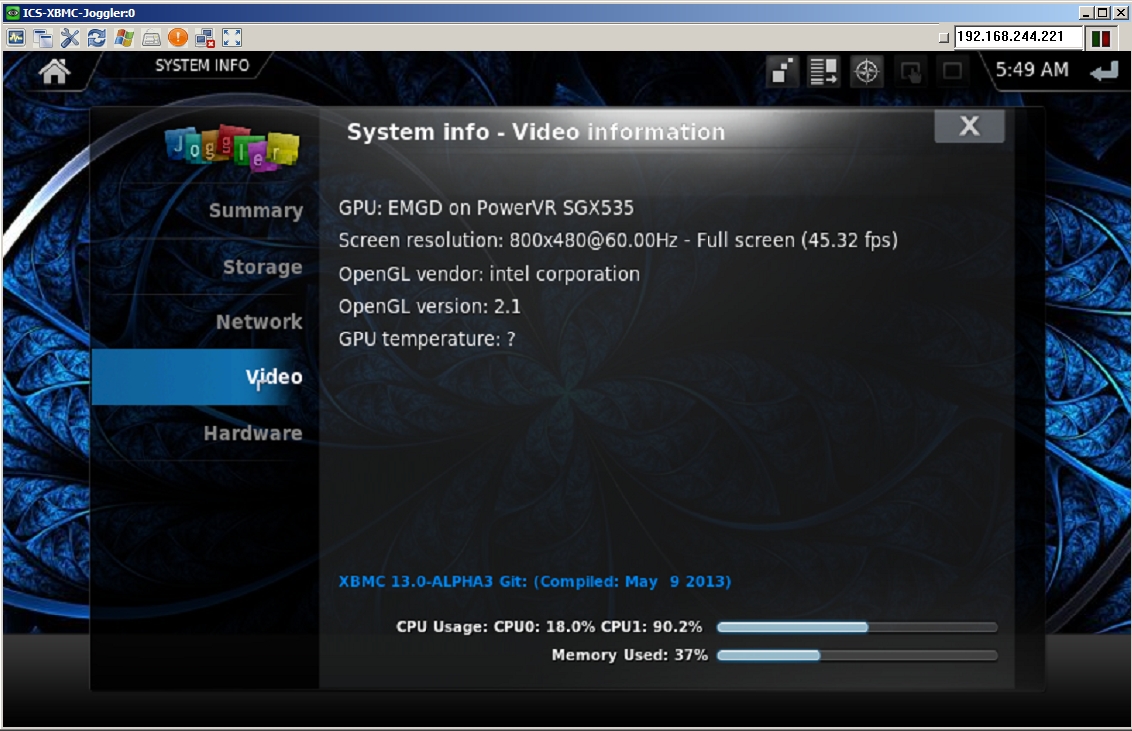Click the 'CPU Usage: CPU0: 18.0% CPU1: 90.2%' label

point(549,626)
